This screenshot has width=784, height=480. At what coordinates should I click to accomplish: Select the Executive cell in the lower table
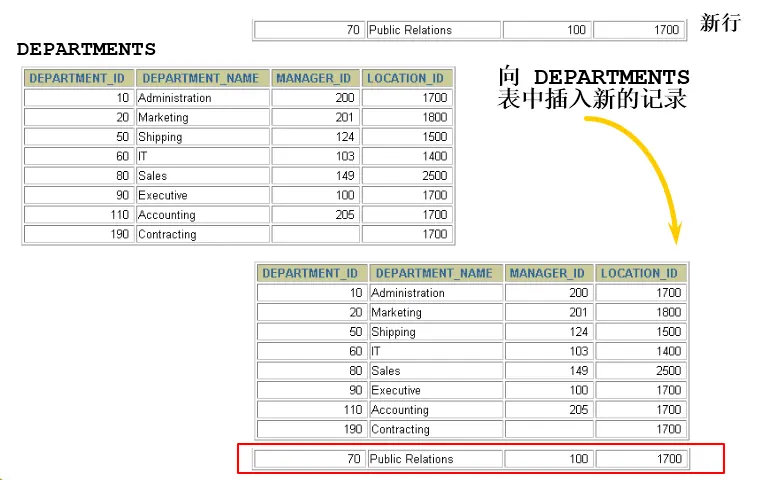[435, 390]
